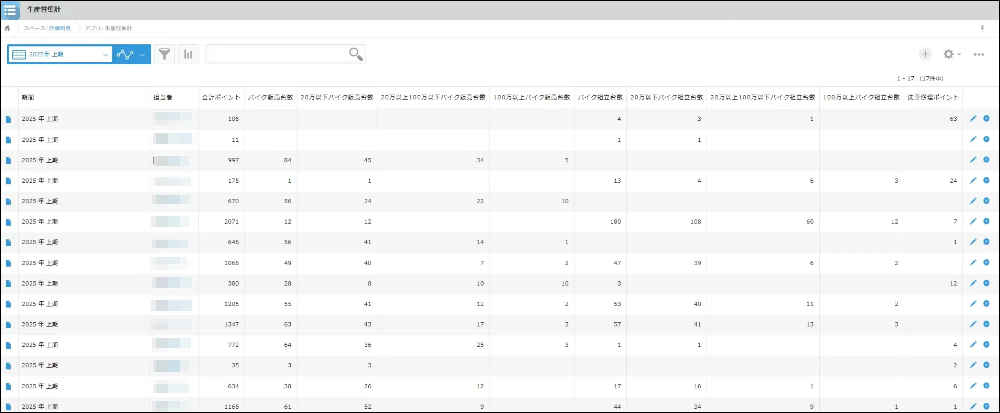Screen dimensions: 1000x413
Task: Click the pin icon below the header
Action: point(981,29)
